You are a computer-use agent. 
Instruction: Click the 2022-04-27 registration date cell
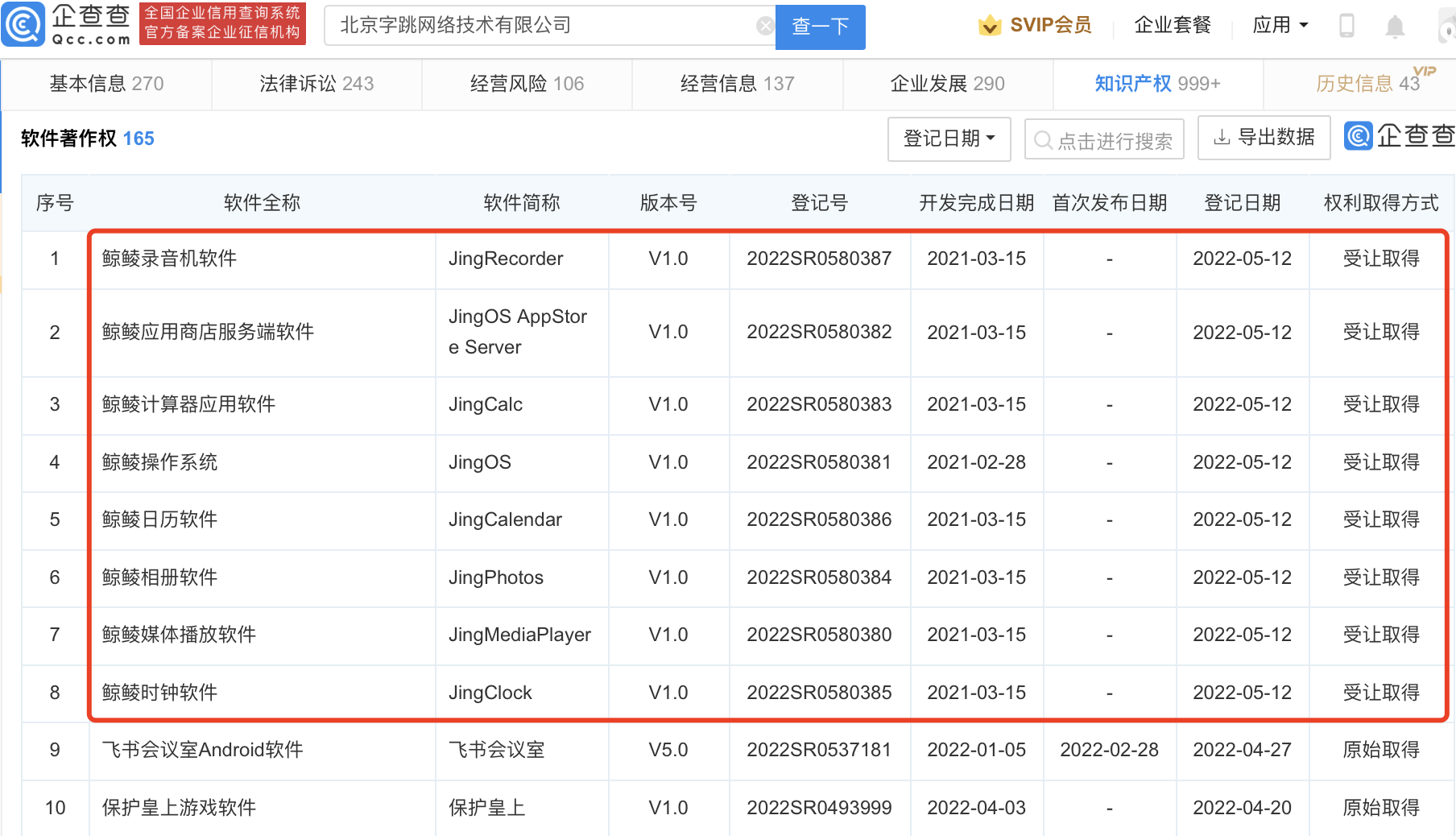tap(1242, 750)
